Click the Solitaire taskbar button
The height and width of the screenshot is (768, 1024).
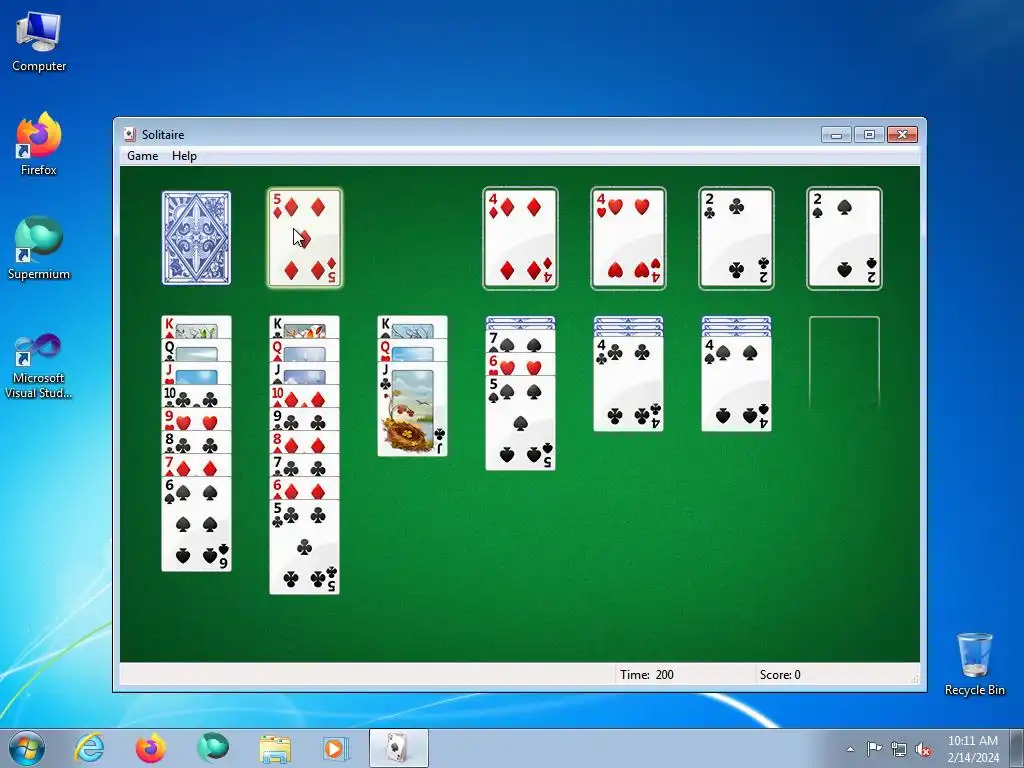(x=398, y=748)
